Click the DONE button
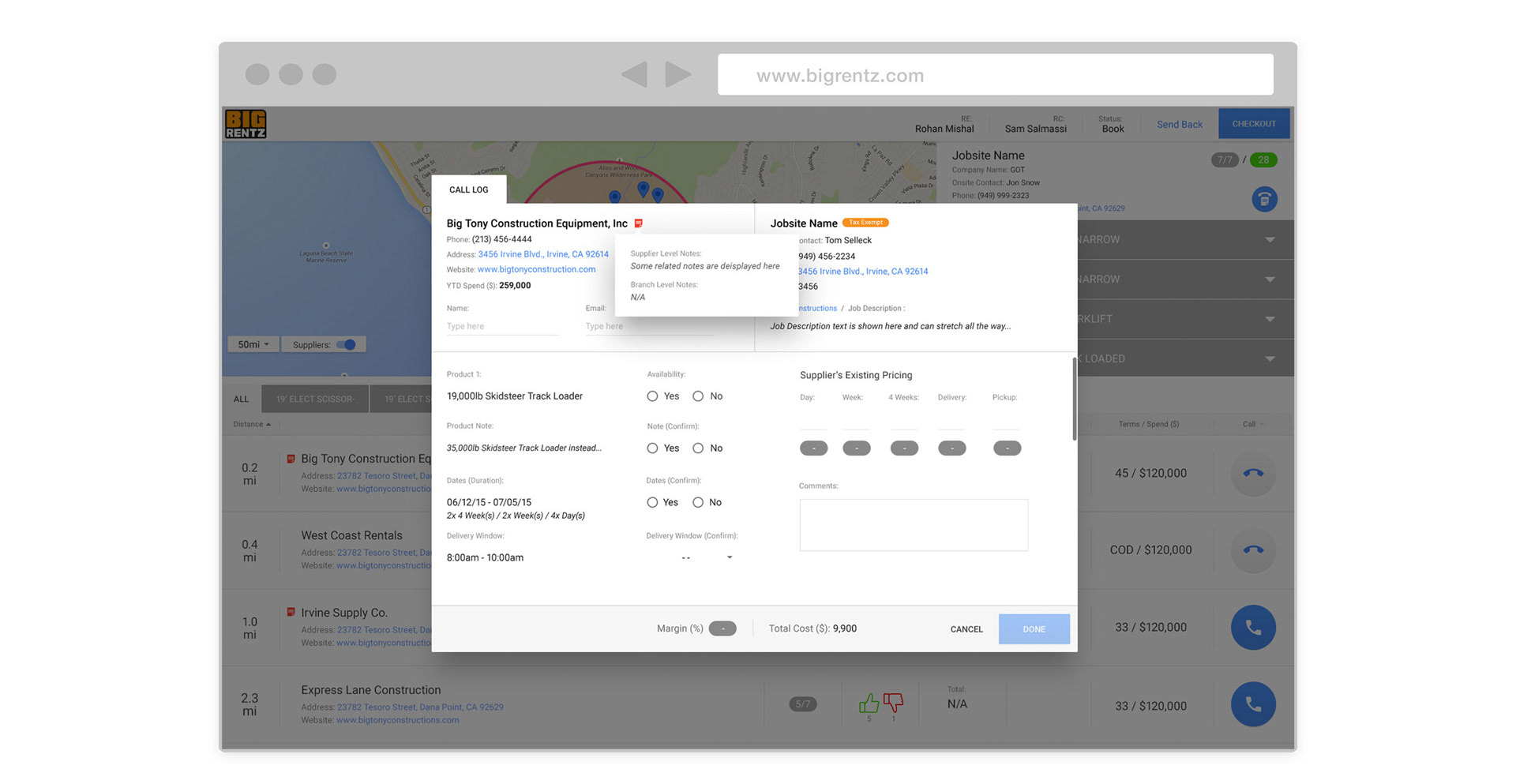The height and width of the screenshot is (784, 1516). click(1034, 629)
